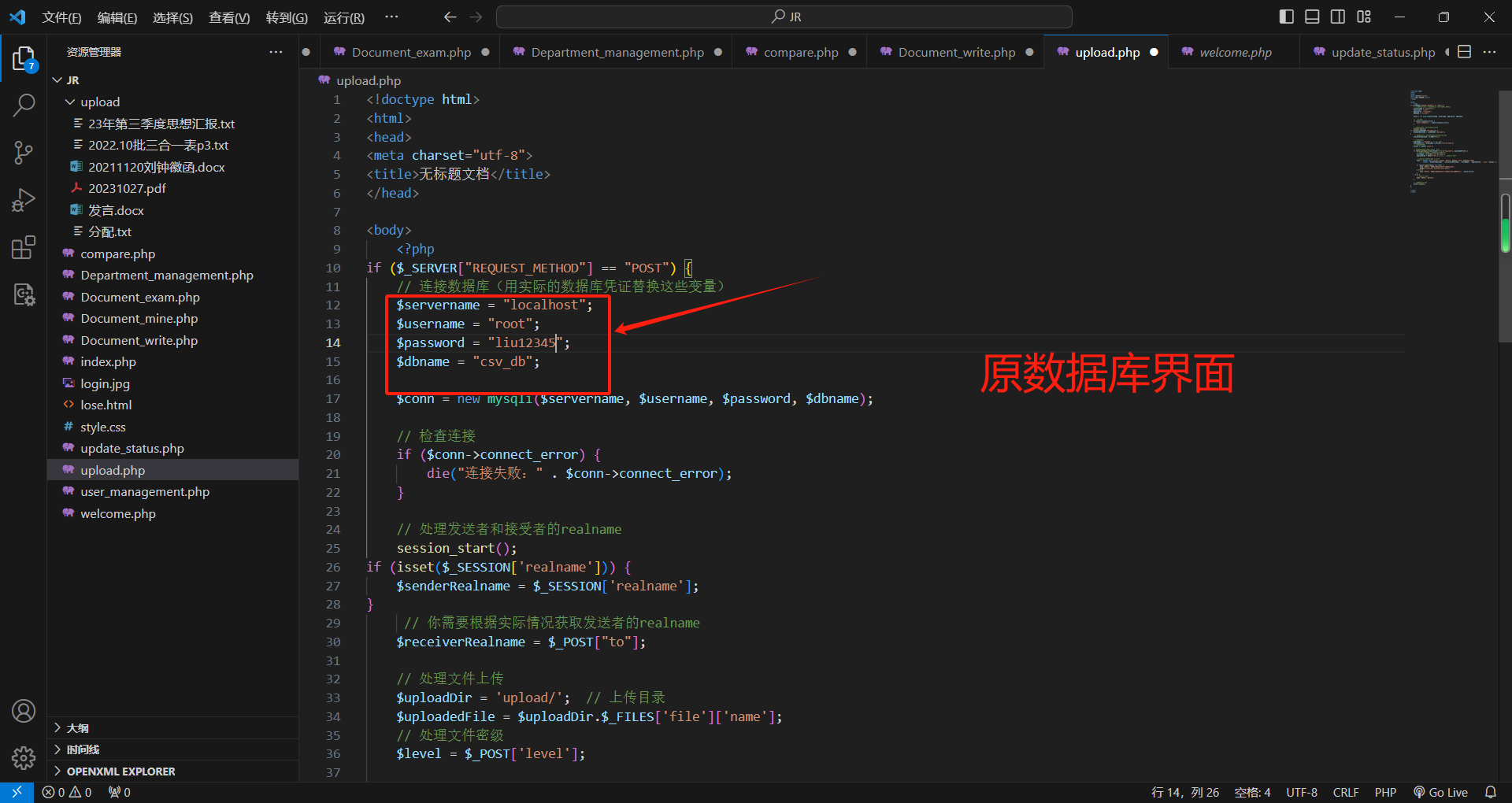Click the VS Code application logo
This screenshot has width=1512, height=803.
click(17, 17)
